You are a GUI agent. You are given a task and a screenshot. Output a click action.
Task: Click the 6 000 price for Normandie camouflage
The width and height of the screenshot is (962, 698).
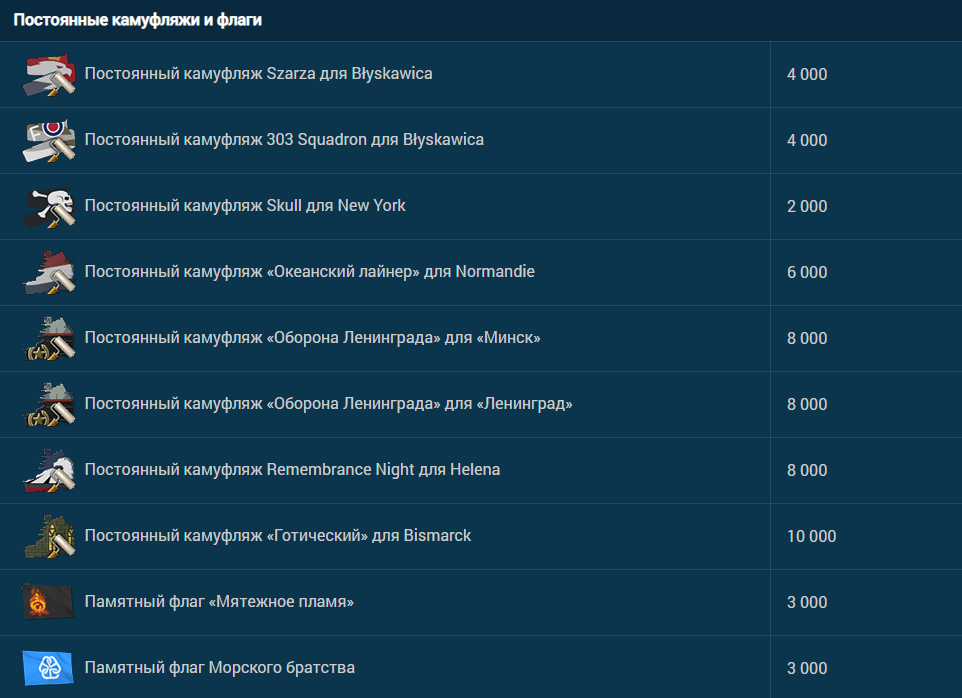click(807, 273)
